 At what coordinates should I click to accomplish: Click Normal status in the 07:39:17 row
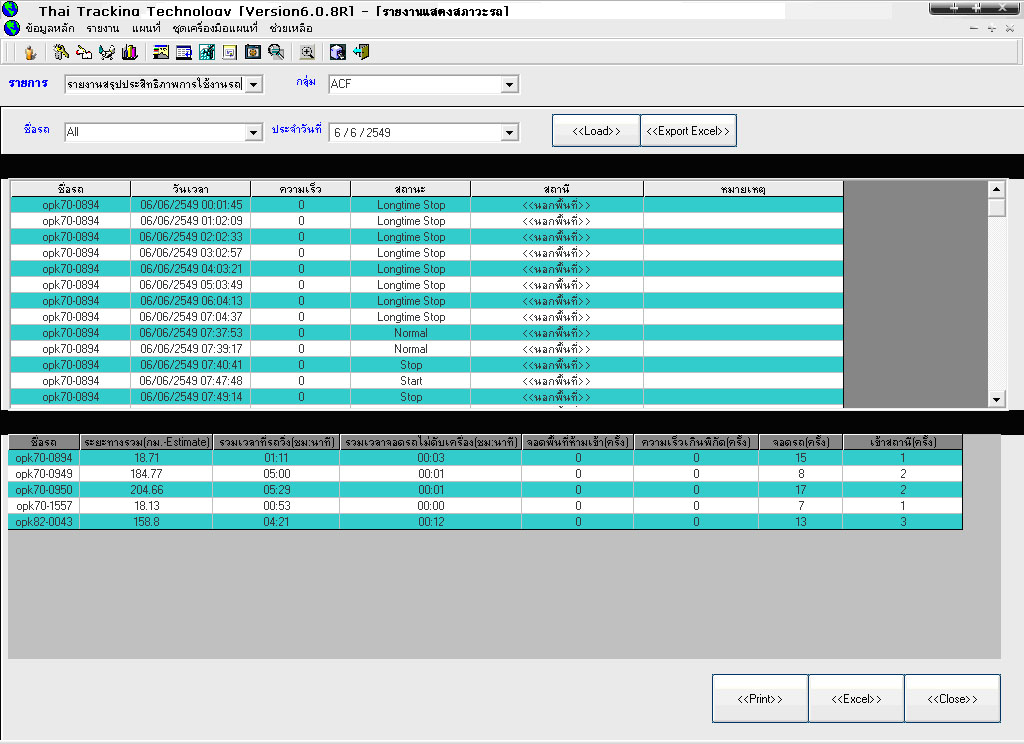[411, 349]
